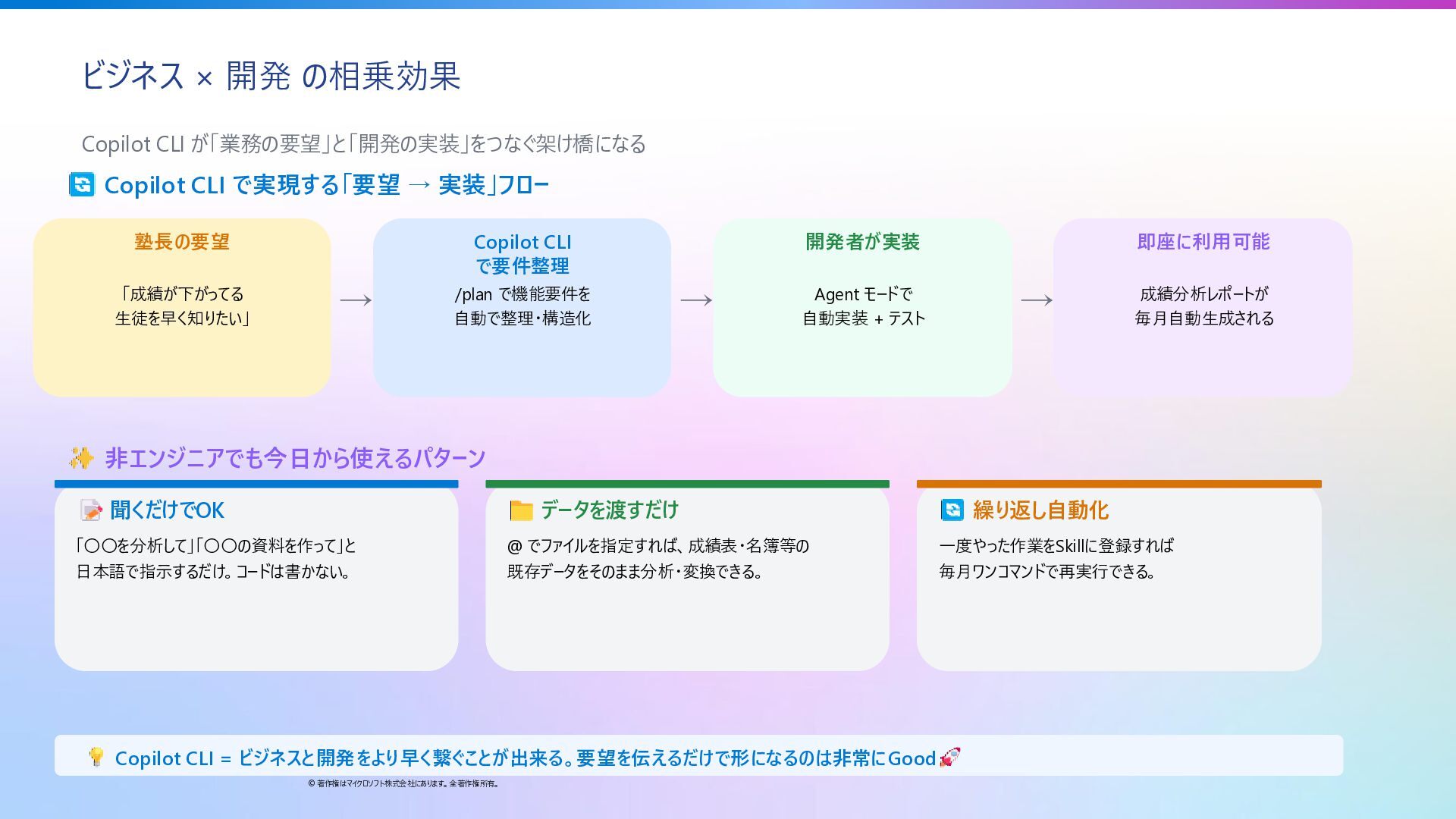The height and width of the screenshot is (819, 1456).
Task: Click the rocket icon at the banner end
Action: [x=950, y=757]
